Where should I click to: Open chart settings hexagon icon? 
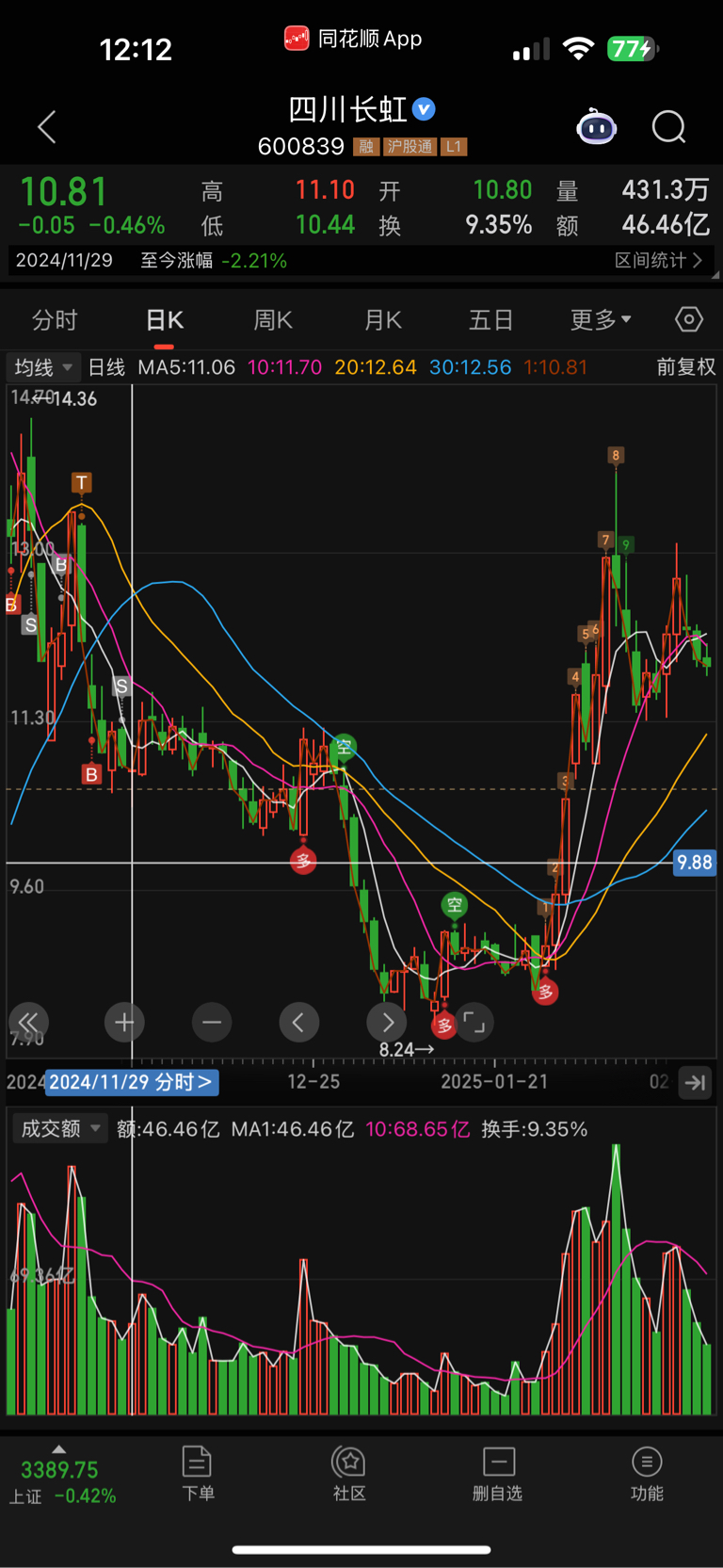point(689,320)
